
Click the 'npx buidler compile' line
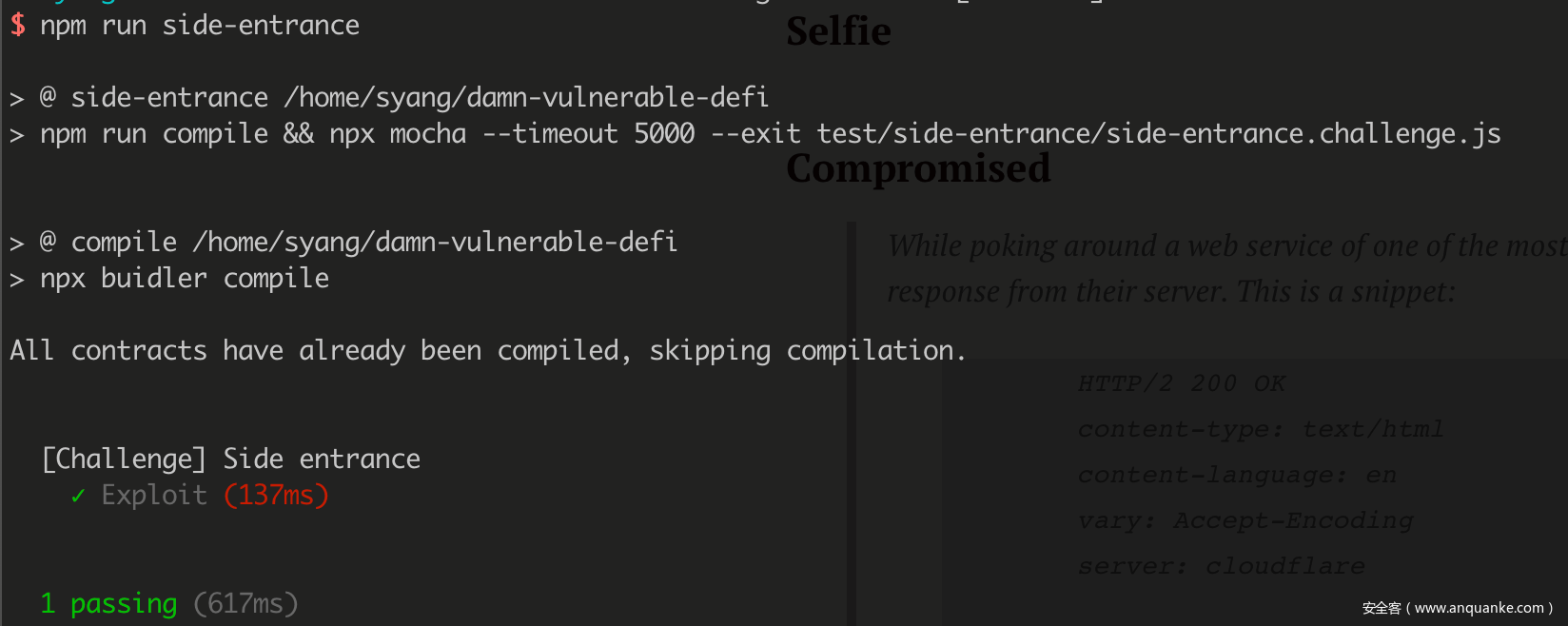(x=185, y=279)
